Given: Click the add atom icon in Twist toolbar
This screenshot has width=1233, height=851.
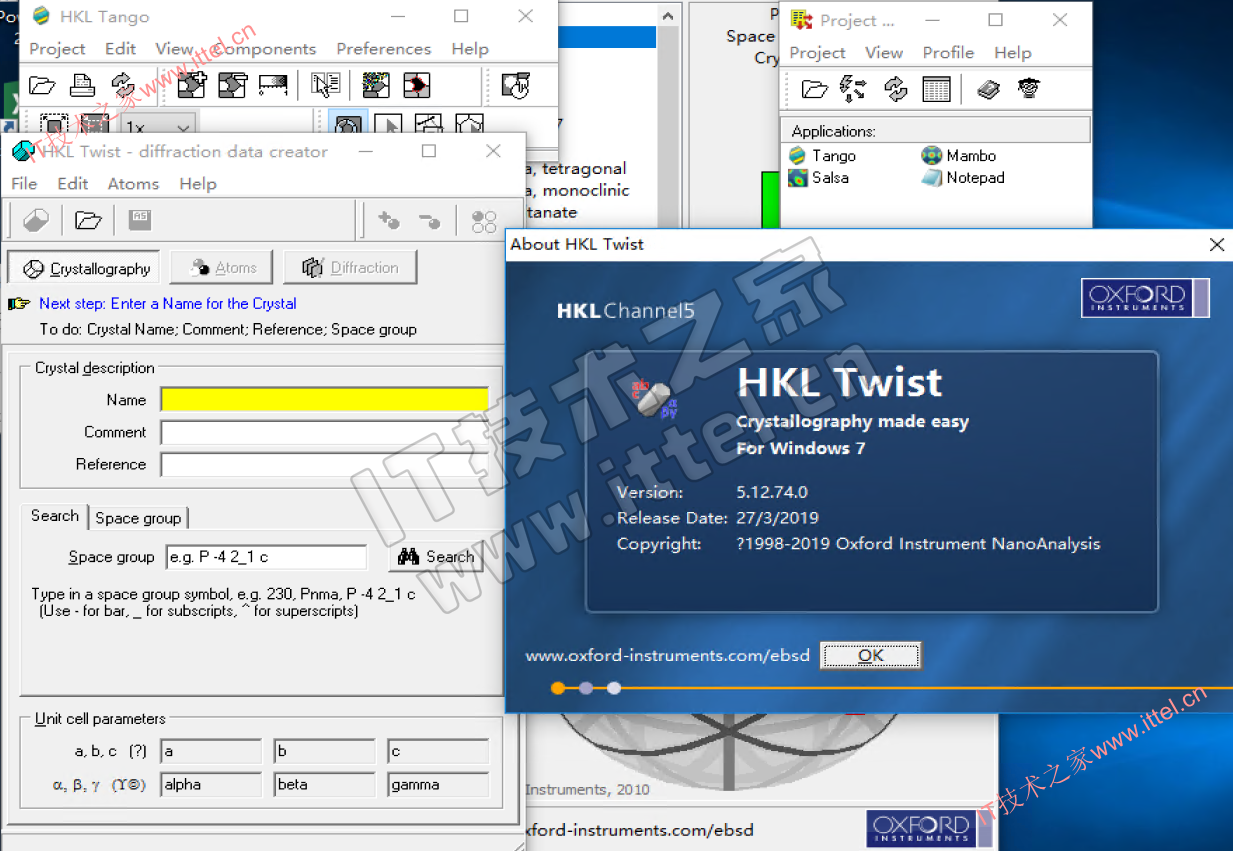Looking at the screenshot, I should [x=388, y=220].
